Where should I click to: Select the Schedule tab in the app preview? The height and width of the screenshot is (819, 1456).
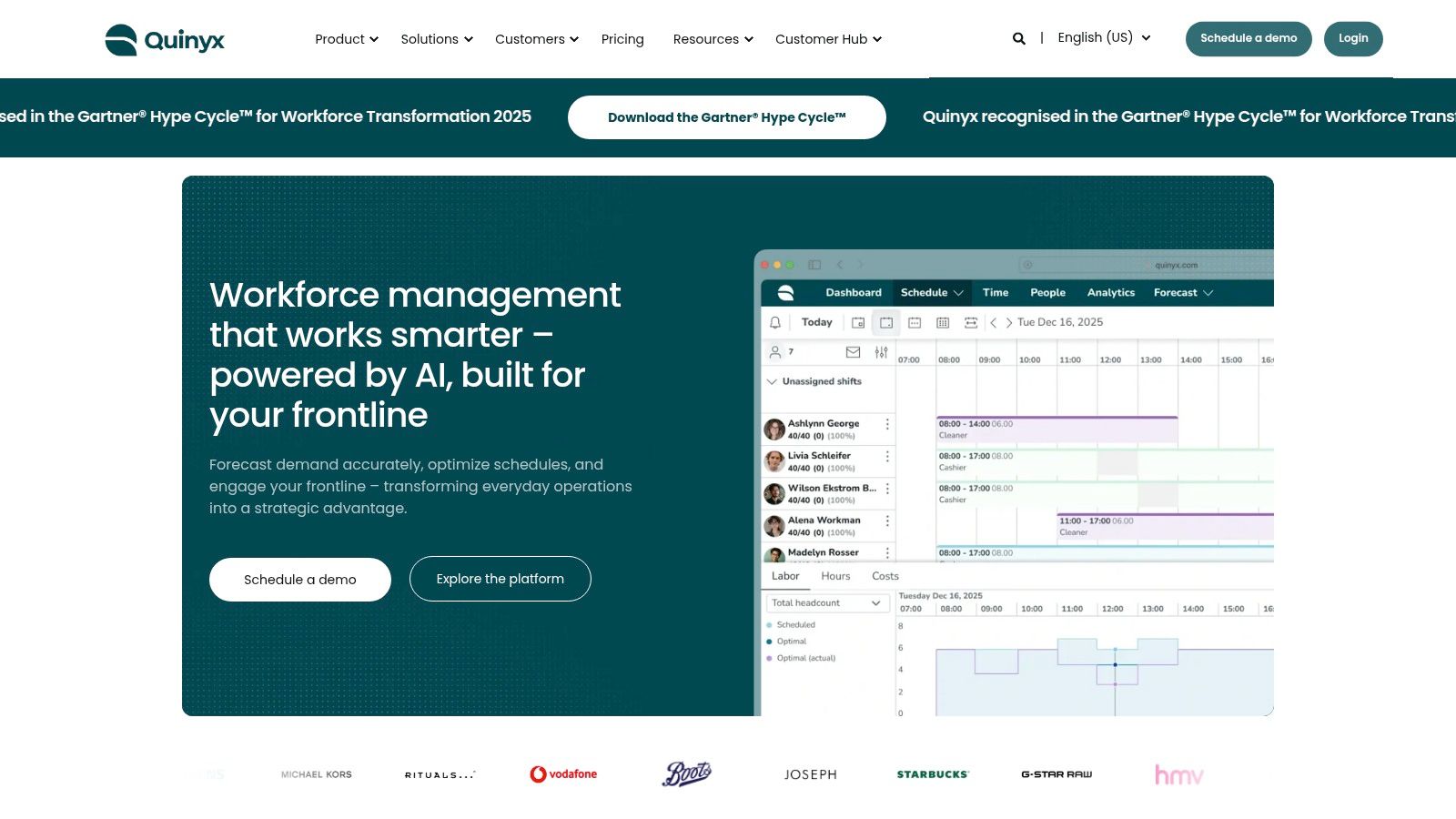(932, 293)
